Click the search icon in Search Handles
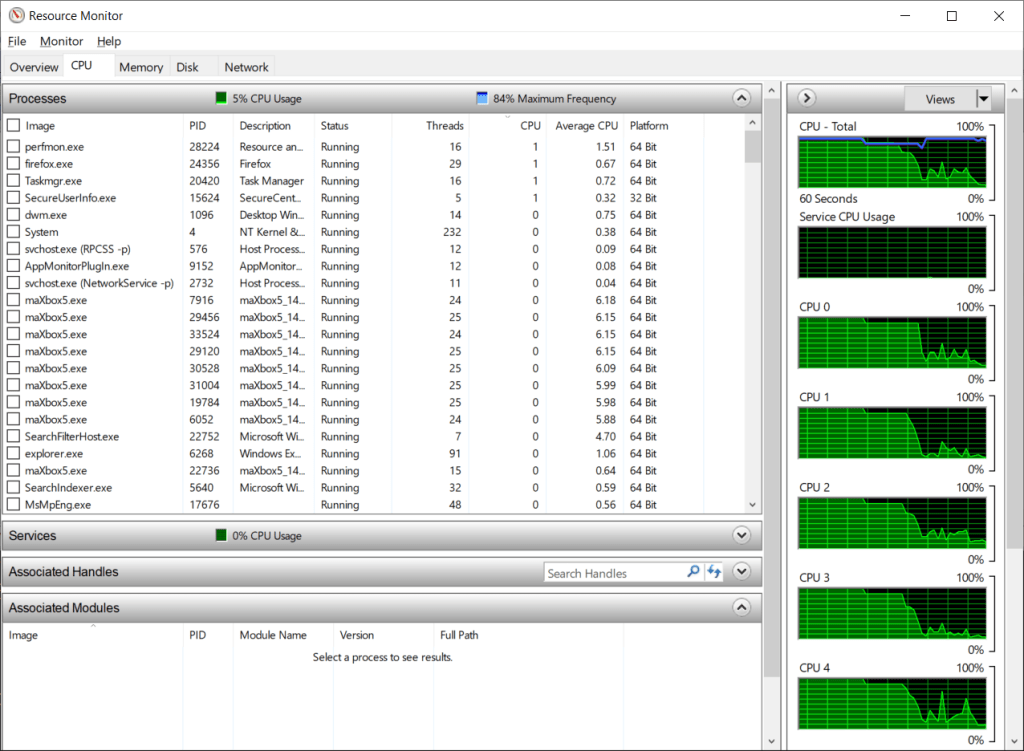 [x=693, y=572]
